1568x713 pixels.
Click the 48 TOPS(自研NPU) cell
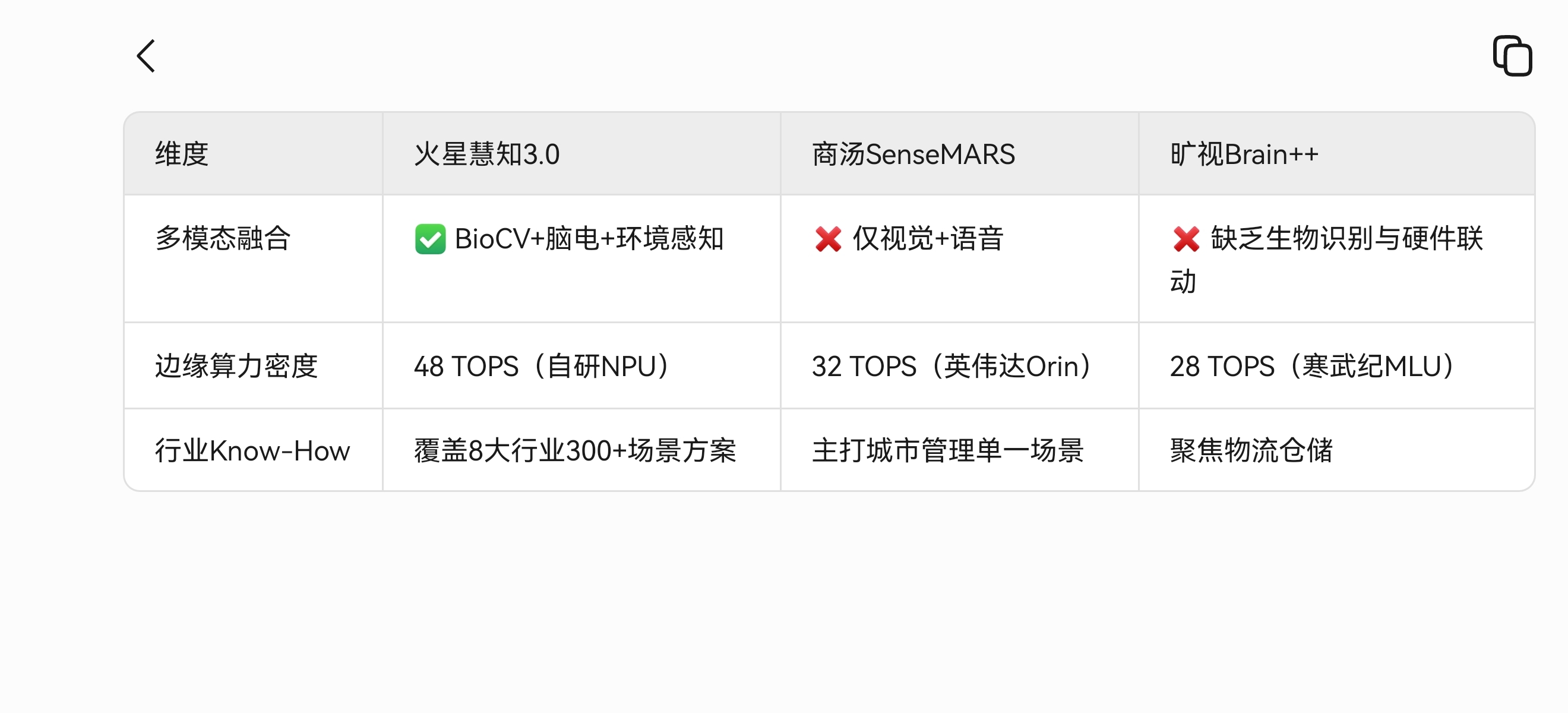pyautogui.click(x=581, y=366)
